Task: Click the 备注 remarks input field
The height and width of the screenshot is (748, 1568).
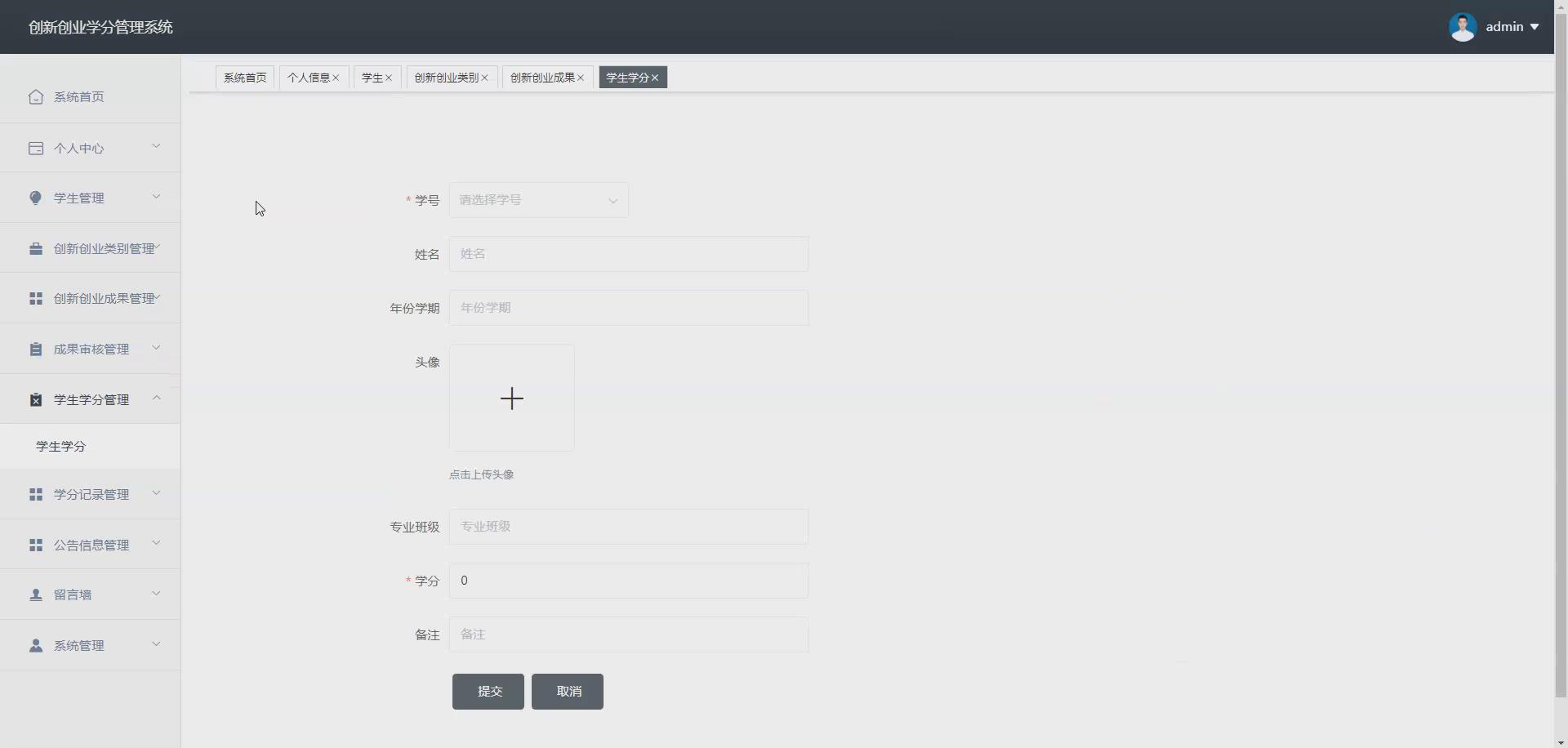Action: pos(628,634)
